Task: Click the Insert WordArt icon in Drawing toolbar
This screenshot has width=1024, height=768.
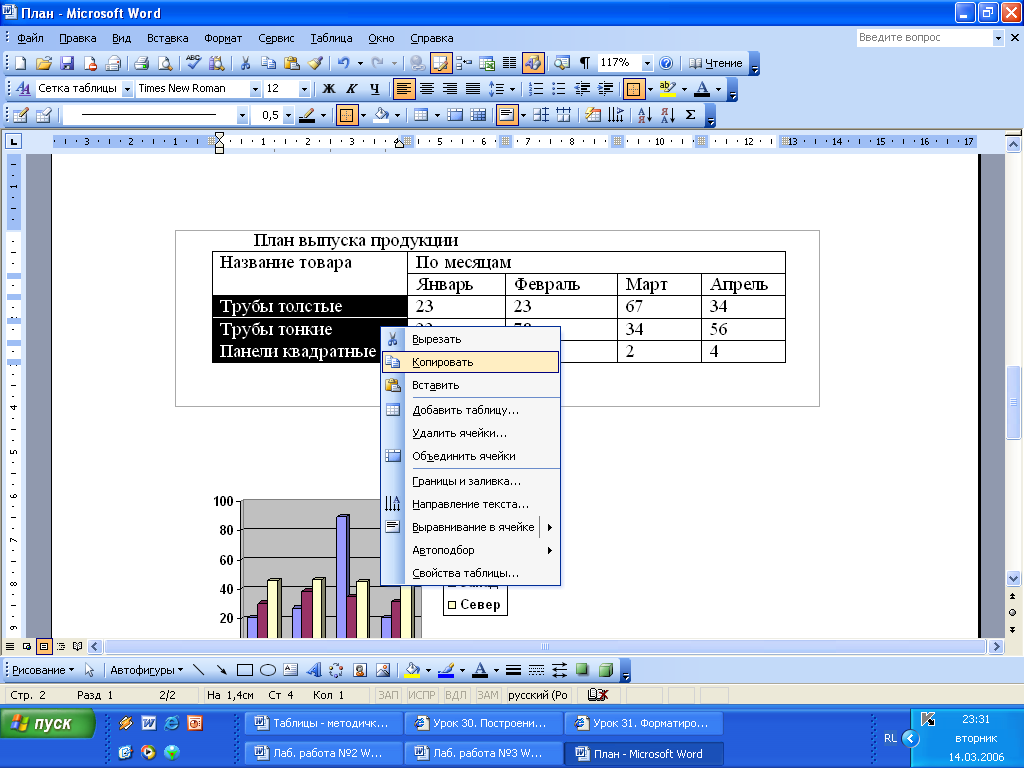Action: (x=314, y=670)
